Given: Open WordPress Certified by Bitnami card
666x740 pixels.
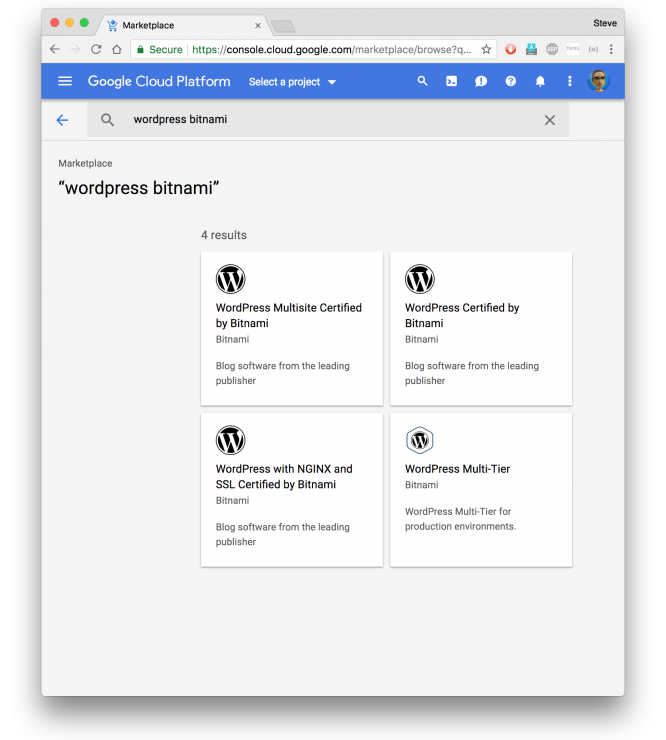Looking at the screenshot, I should pos(480,328).
